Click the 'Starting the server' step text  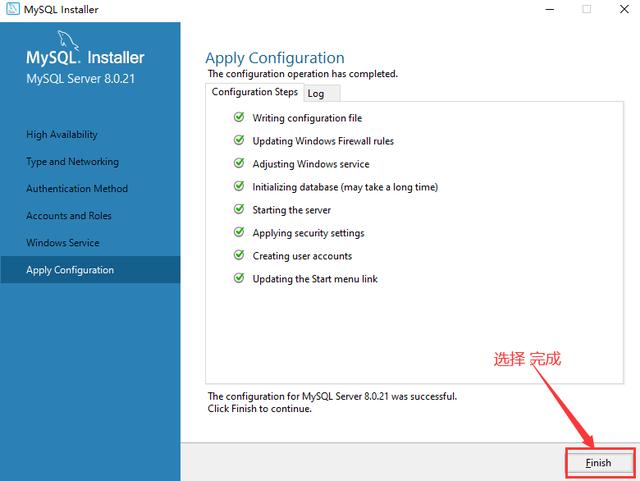[x=291, y=210]
